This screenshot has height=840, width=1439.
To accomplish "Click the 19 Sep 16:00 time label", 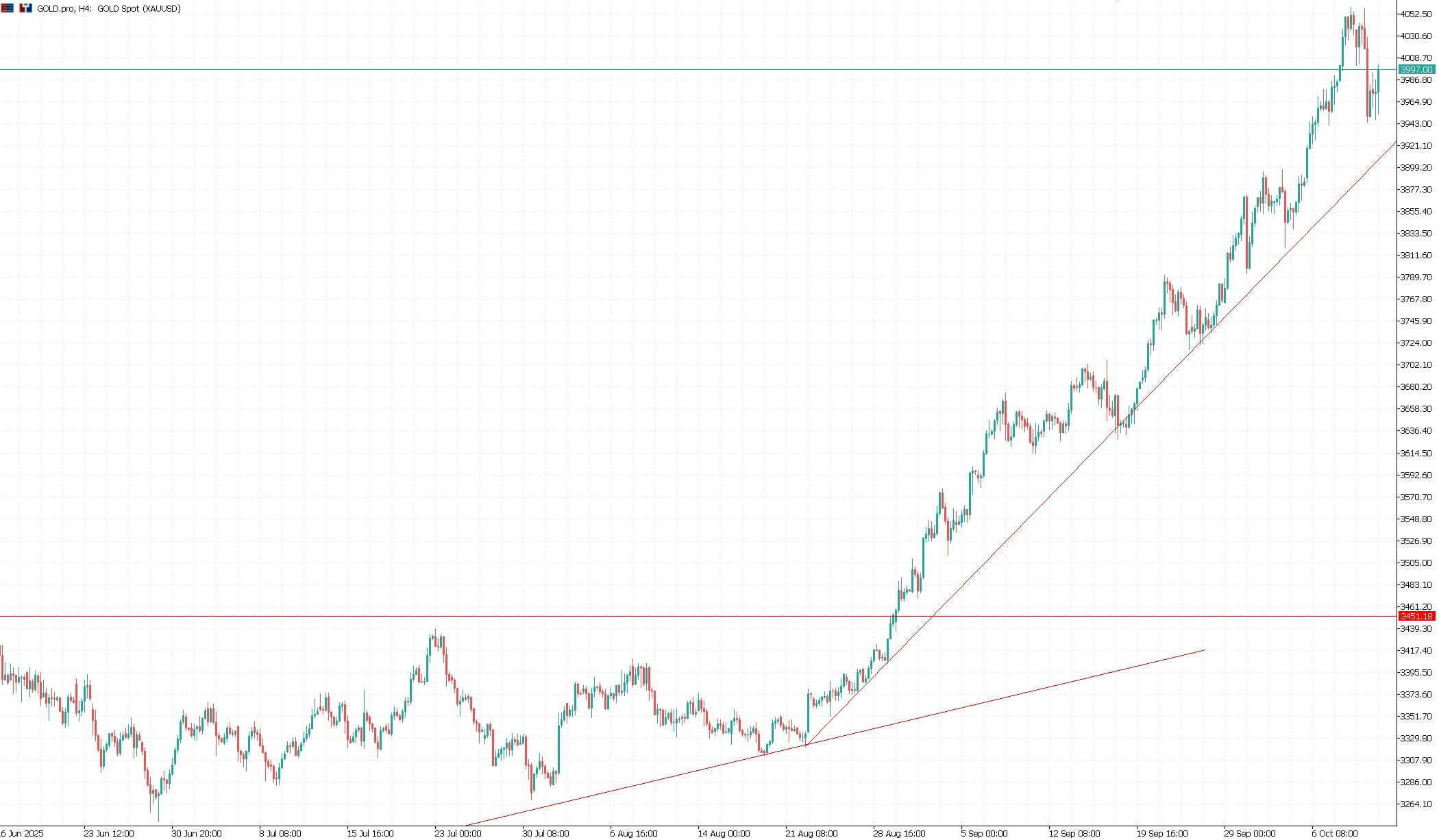I will 1161,834.
